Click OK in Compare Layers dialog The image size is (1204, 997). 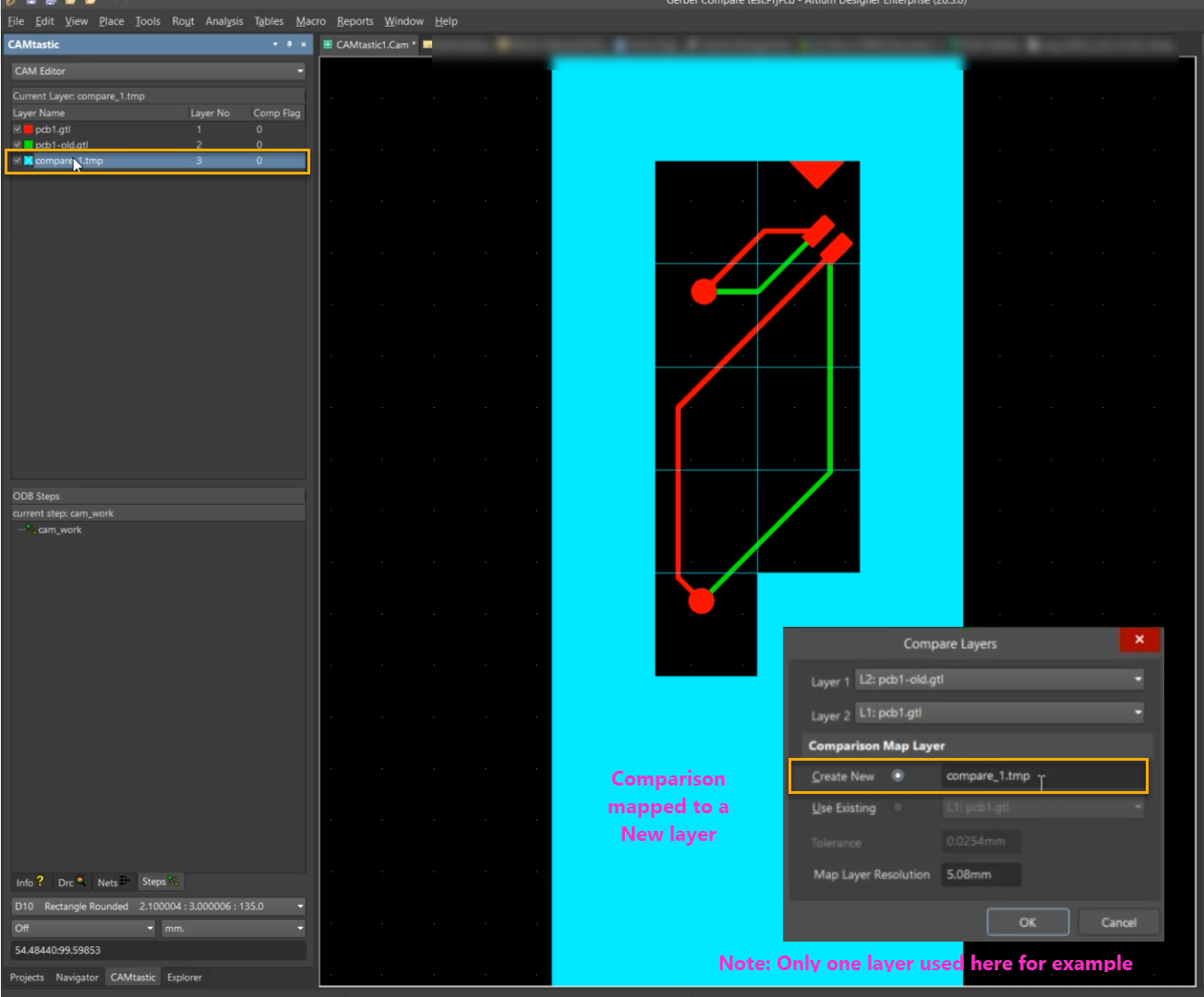(x=1027, y=922)
